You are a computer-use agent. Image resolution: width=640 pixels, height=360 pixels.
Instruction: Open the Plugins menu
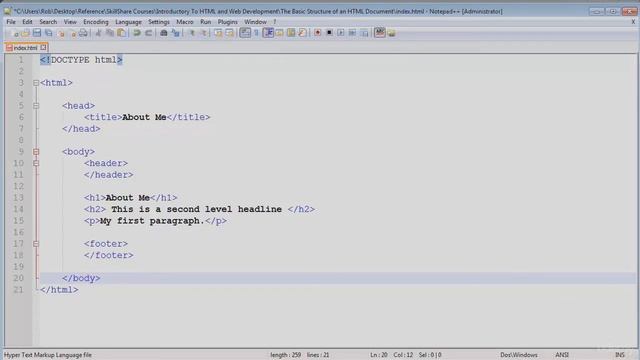(227, 22)
